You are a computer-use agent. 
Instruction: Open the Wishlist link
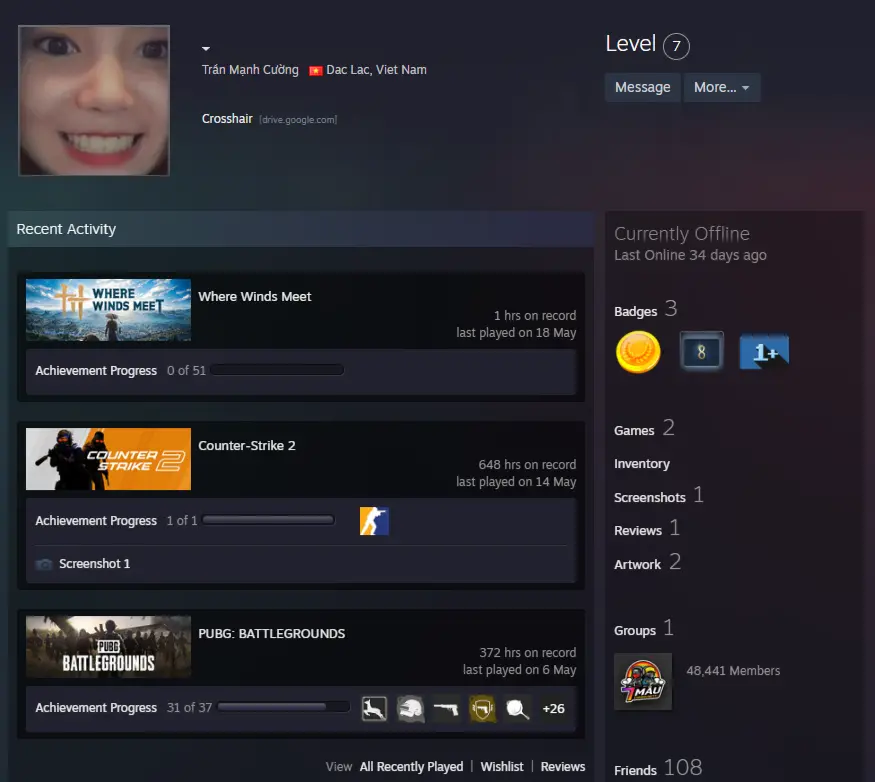click(x=502, y=766)
